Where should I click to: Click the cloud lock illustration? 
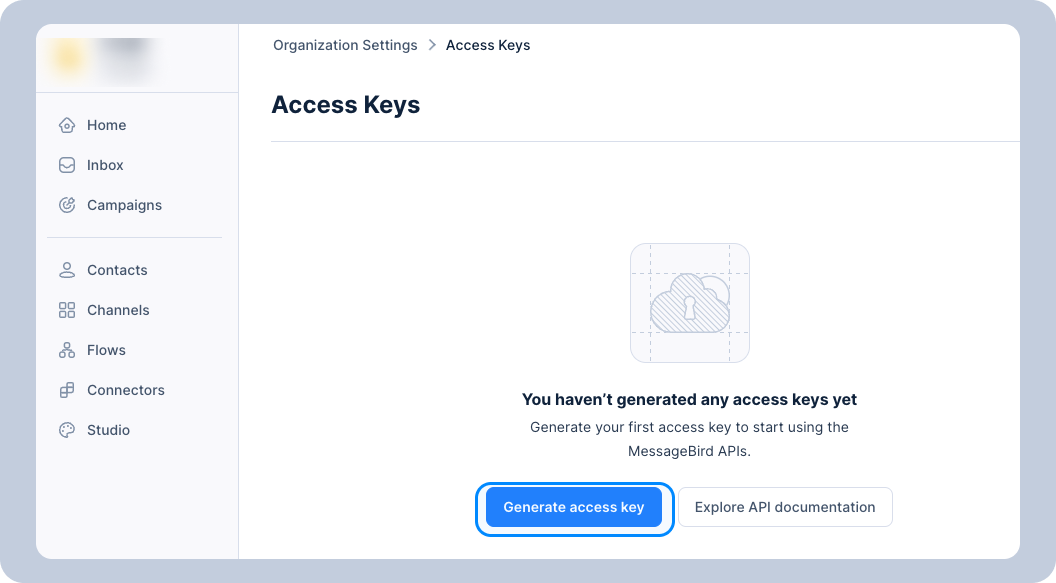coord(690,303)
